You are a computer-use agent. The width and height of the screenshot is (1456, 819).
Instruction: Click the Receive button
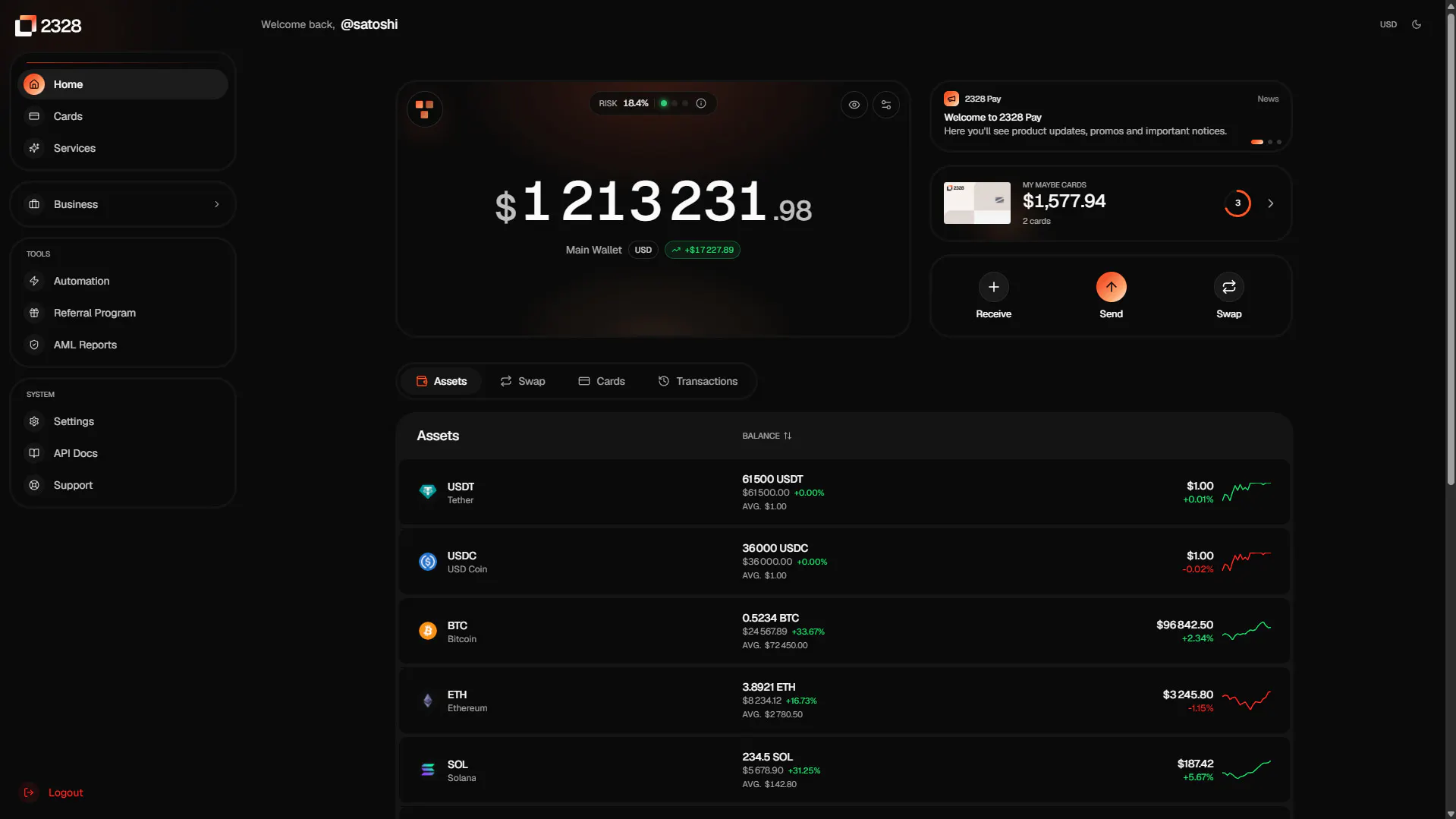(x=993, y=296)
